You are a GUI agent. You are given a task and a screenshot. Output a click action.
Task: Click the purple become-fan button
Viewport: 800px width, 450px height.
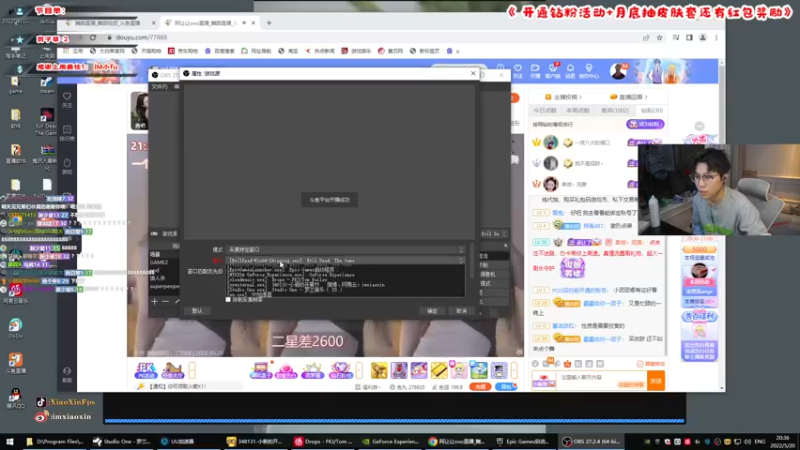(x=645, y=124)
